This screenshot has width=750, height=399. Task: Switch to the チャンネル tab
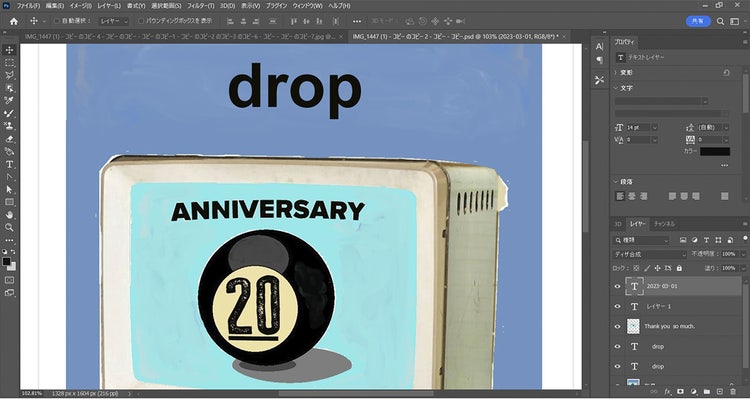point(664,224)
